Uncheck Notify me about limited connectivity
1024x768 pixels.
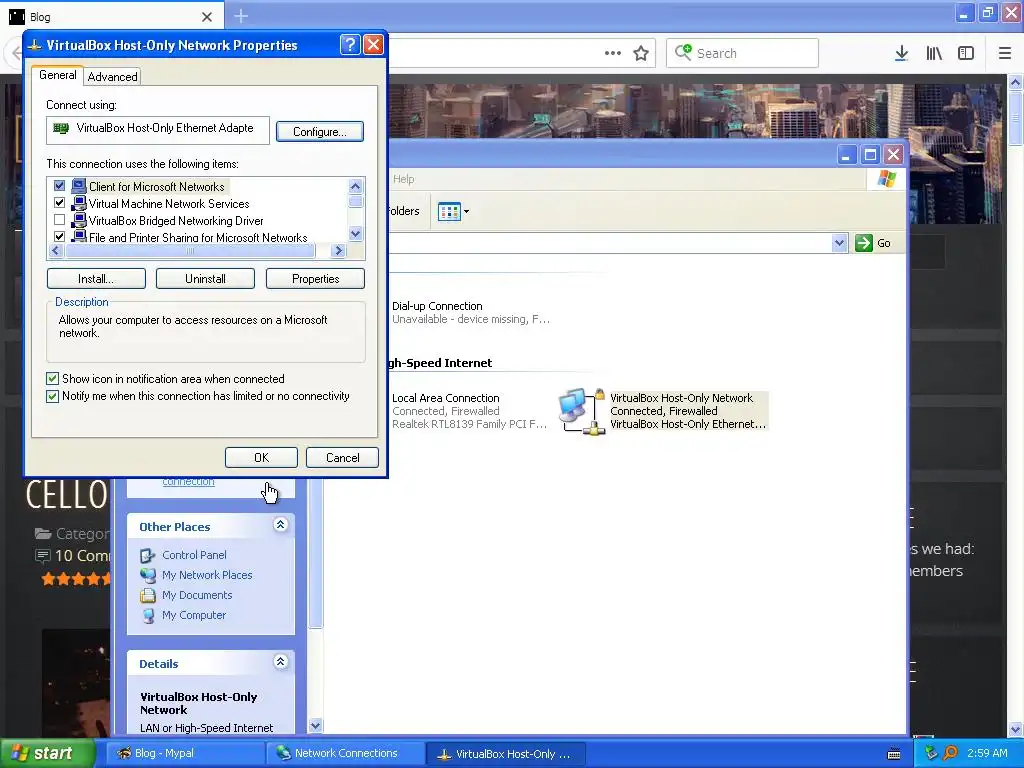(52, 396)
